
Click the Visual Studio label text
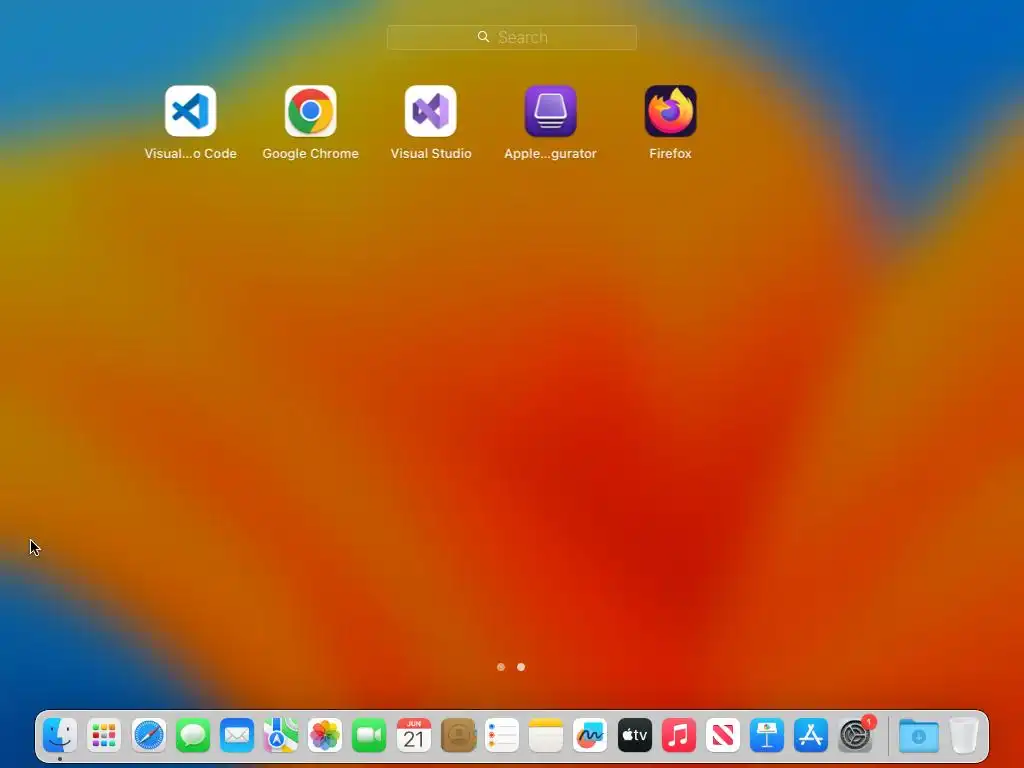point(430,153)
